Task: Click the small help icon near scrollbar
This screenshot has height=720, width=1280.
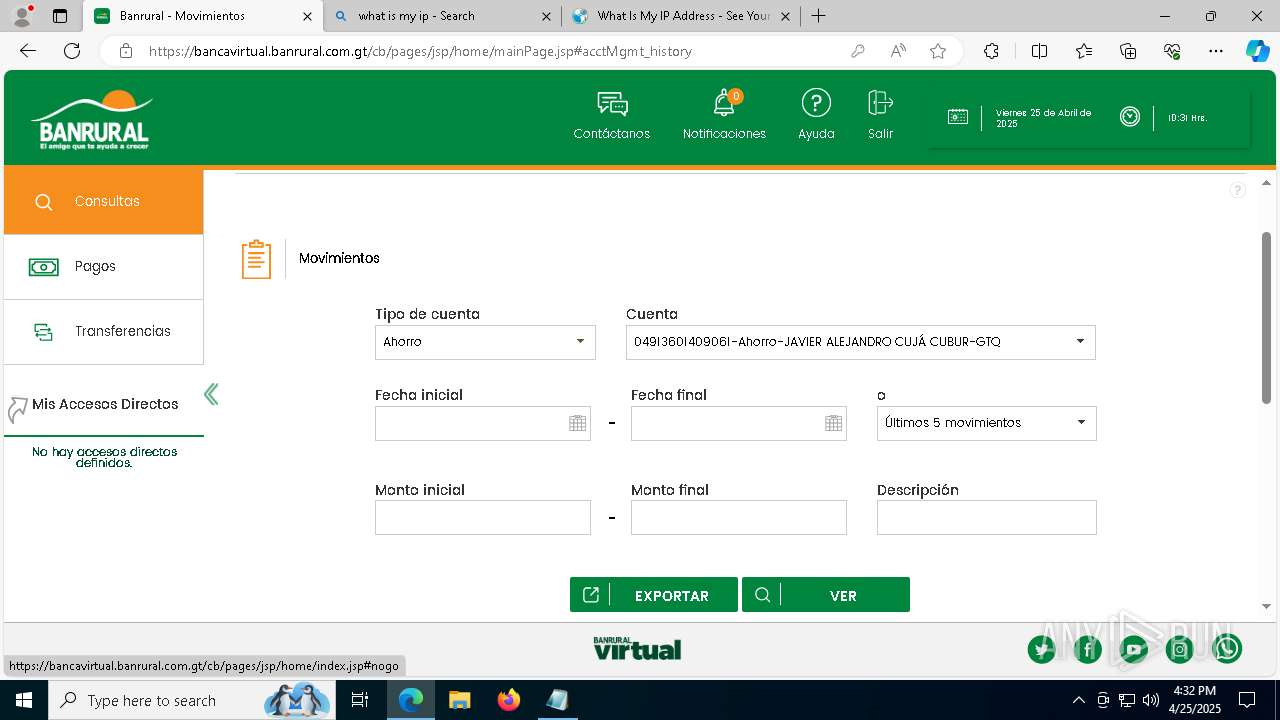Action: pyautogui.click(x=1237, y=190)
